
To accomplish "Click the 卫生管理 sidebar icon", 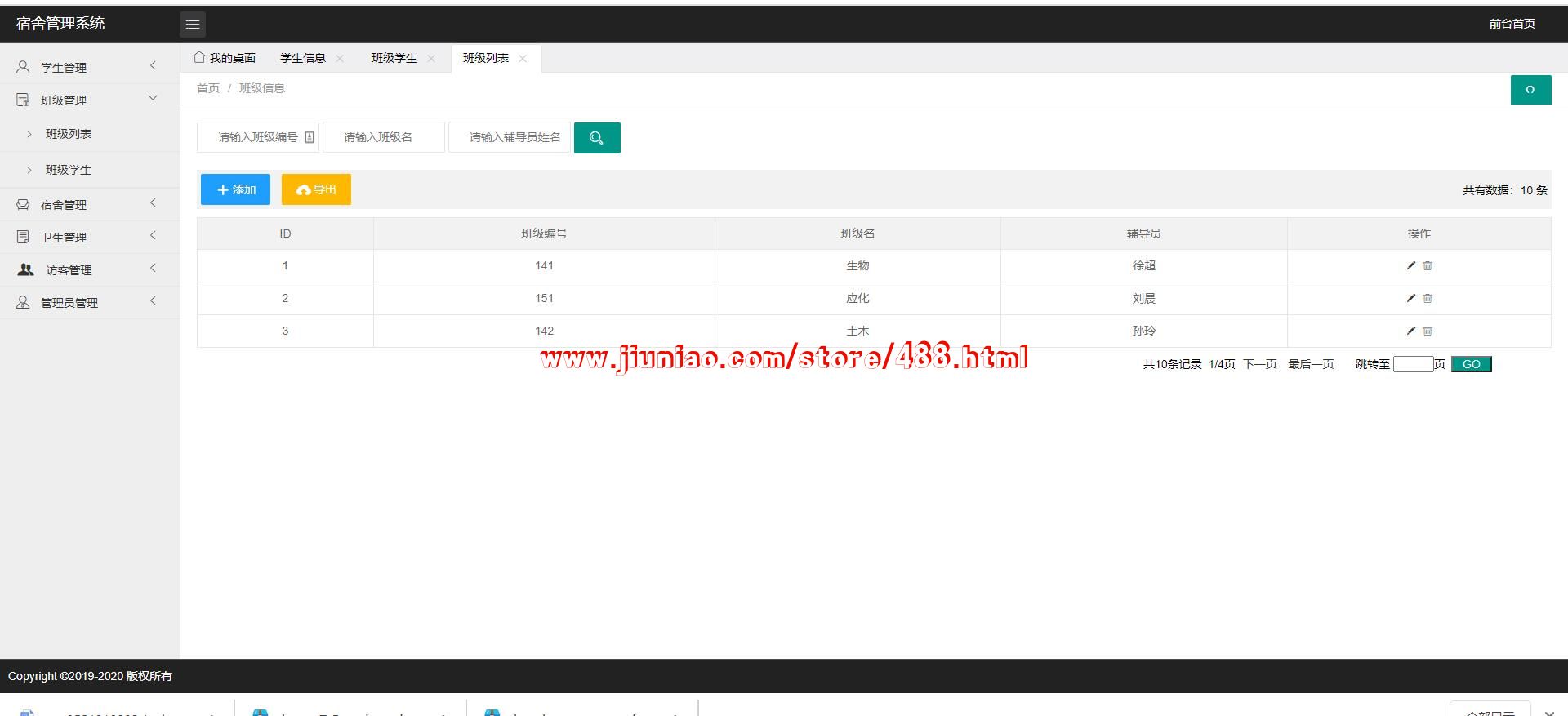I will (x=23, y=237).
